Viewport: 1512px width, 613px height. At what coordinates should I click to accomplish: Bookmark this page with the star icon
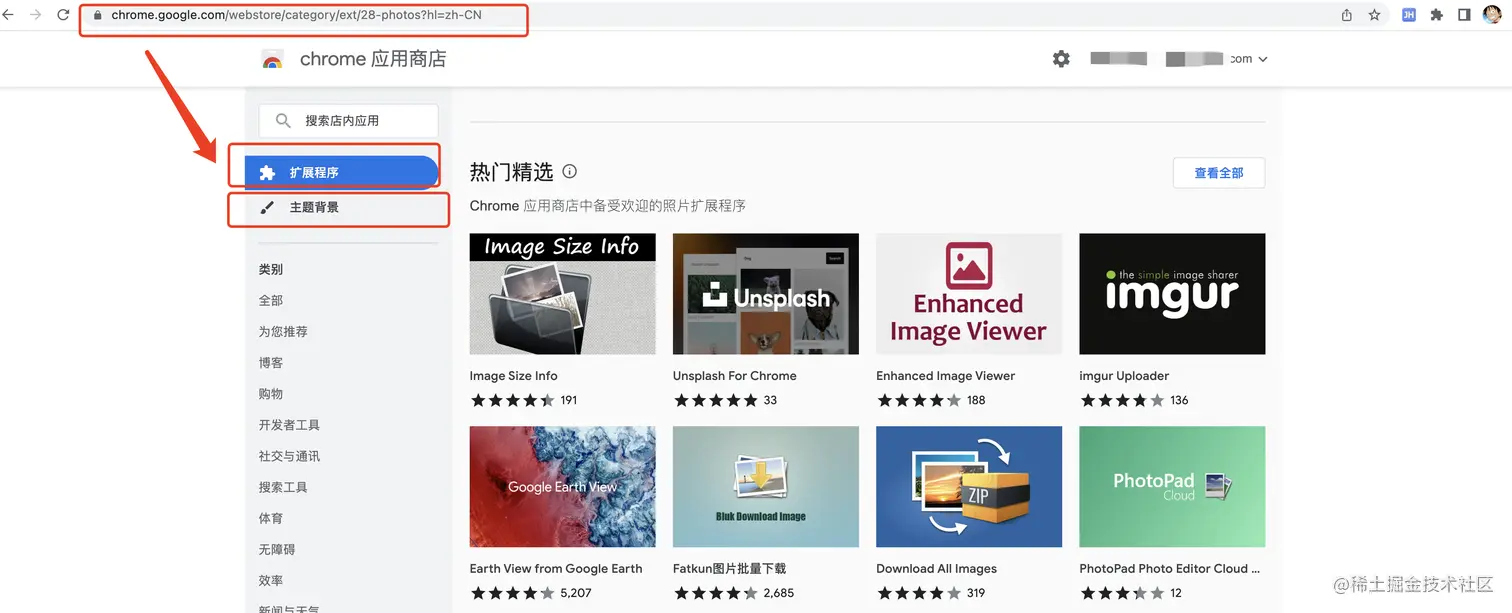click(1375, 15)
